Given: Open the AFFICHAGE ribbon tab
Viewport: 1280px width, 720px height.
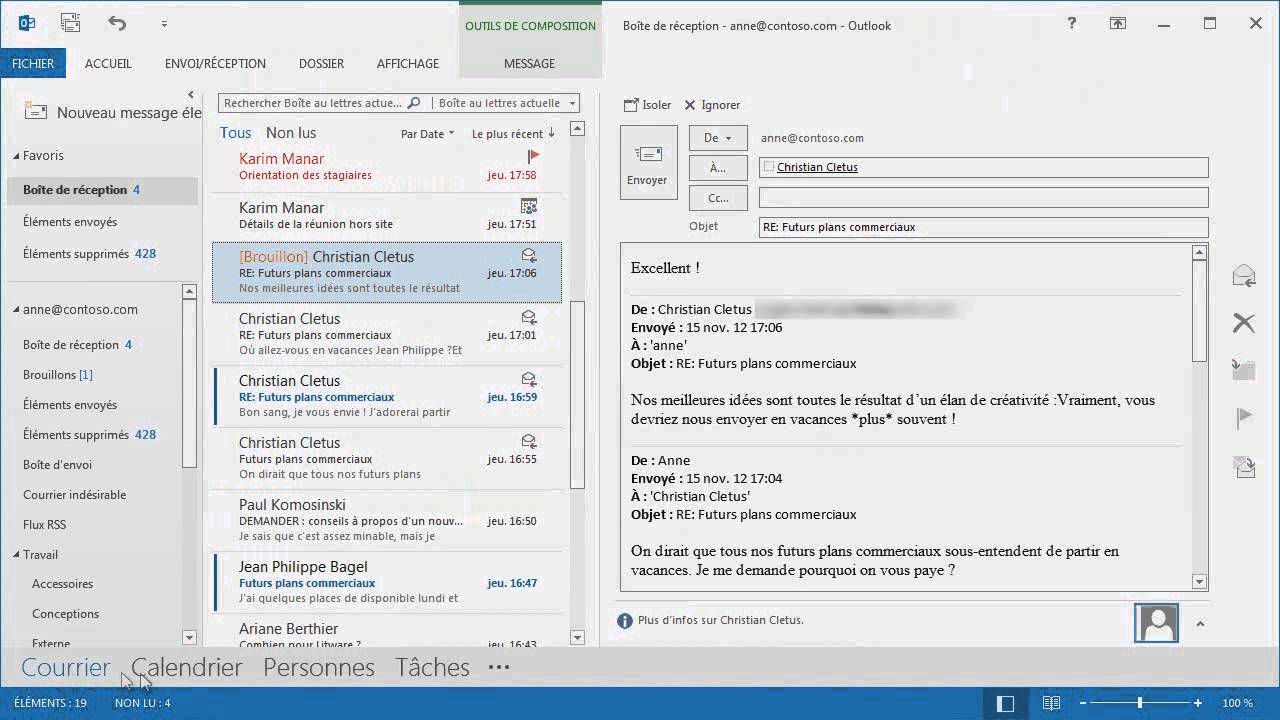Looking at the screenshot, I should click(x=407, y=63).
